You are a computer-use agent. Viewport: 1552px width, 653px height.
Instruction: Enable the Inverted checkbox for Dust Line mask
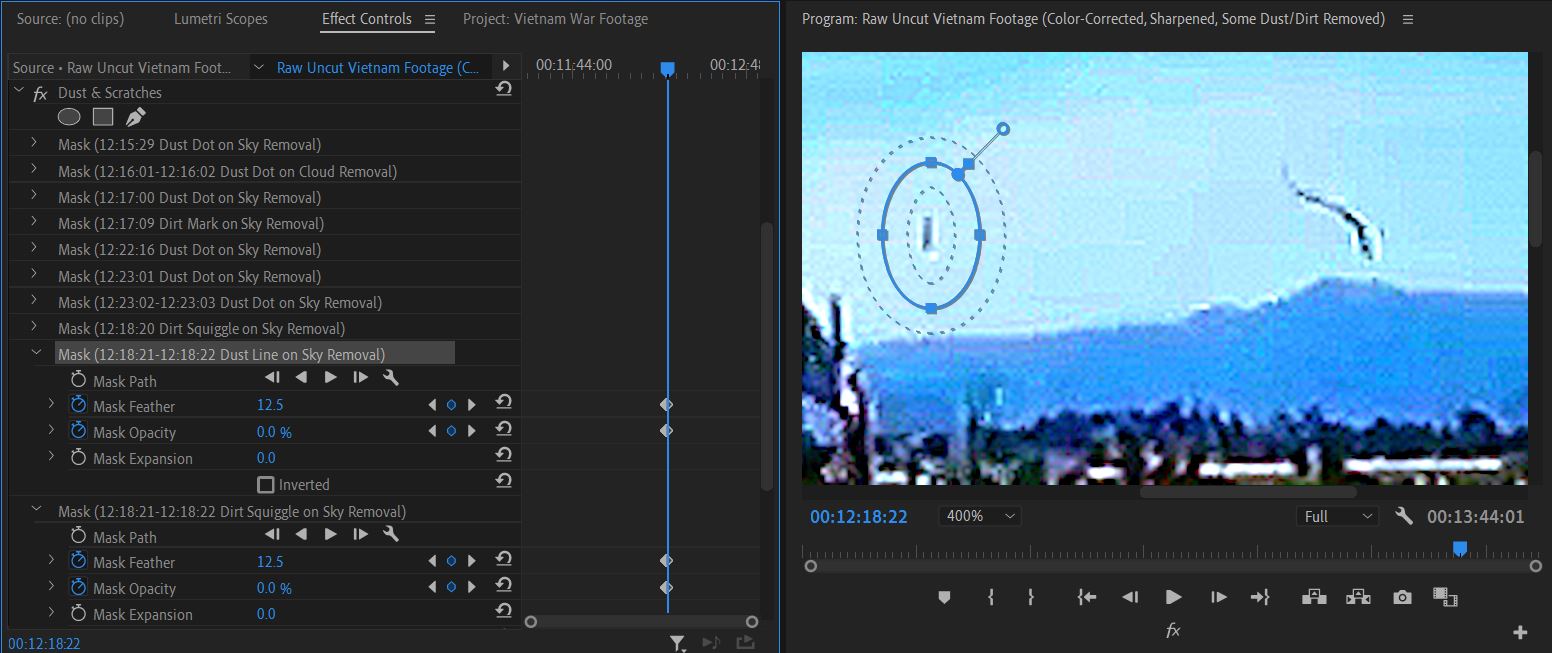coord(266,485)
